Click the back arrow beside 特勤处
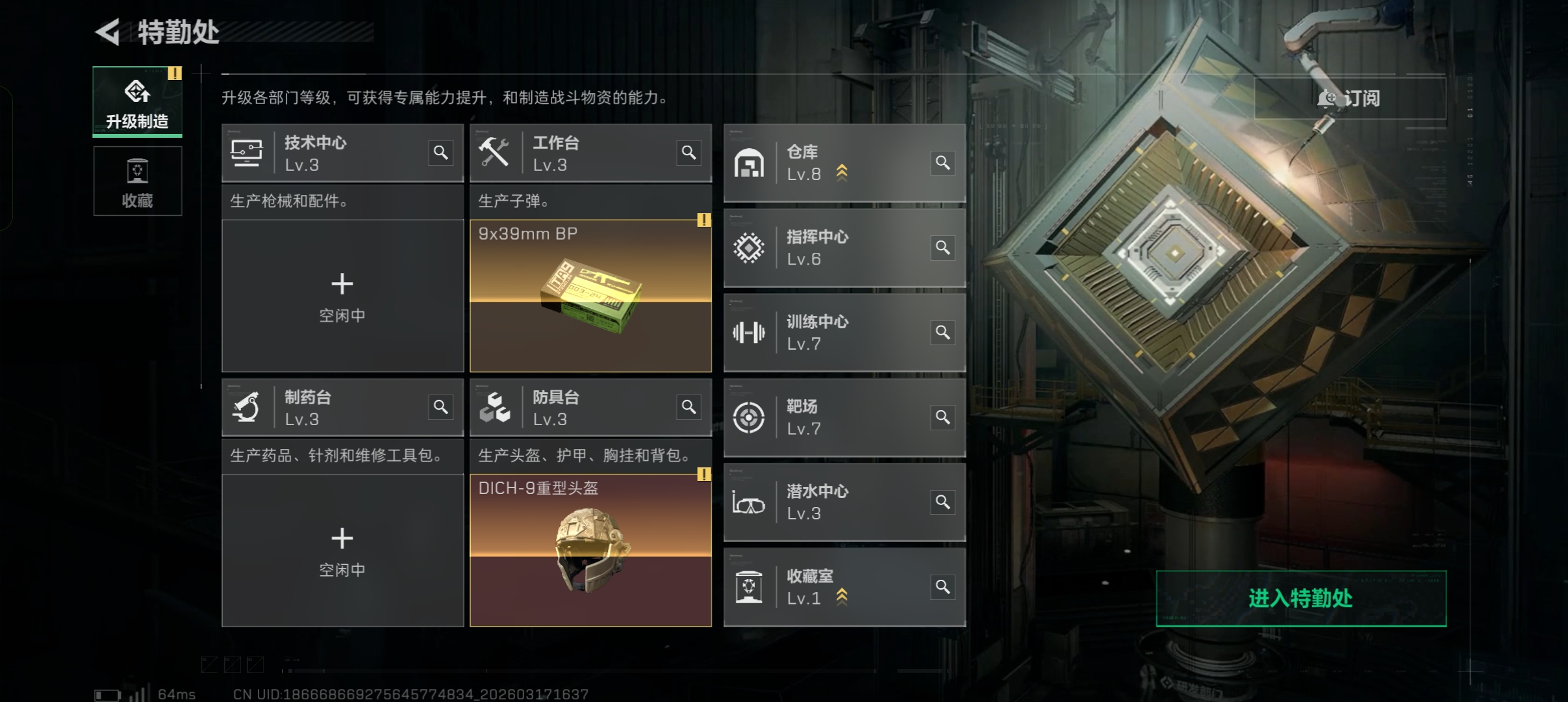Image resolution: width=1568 pixels, height=702 pixels. (x=108, y=32)
